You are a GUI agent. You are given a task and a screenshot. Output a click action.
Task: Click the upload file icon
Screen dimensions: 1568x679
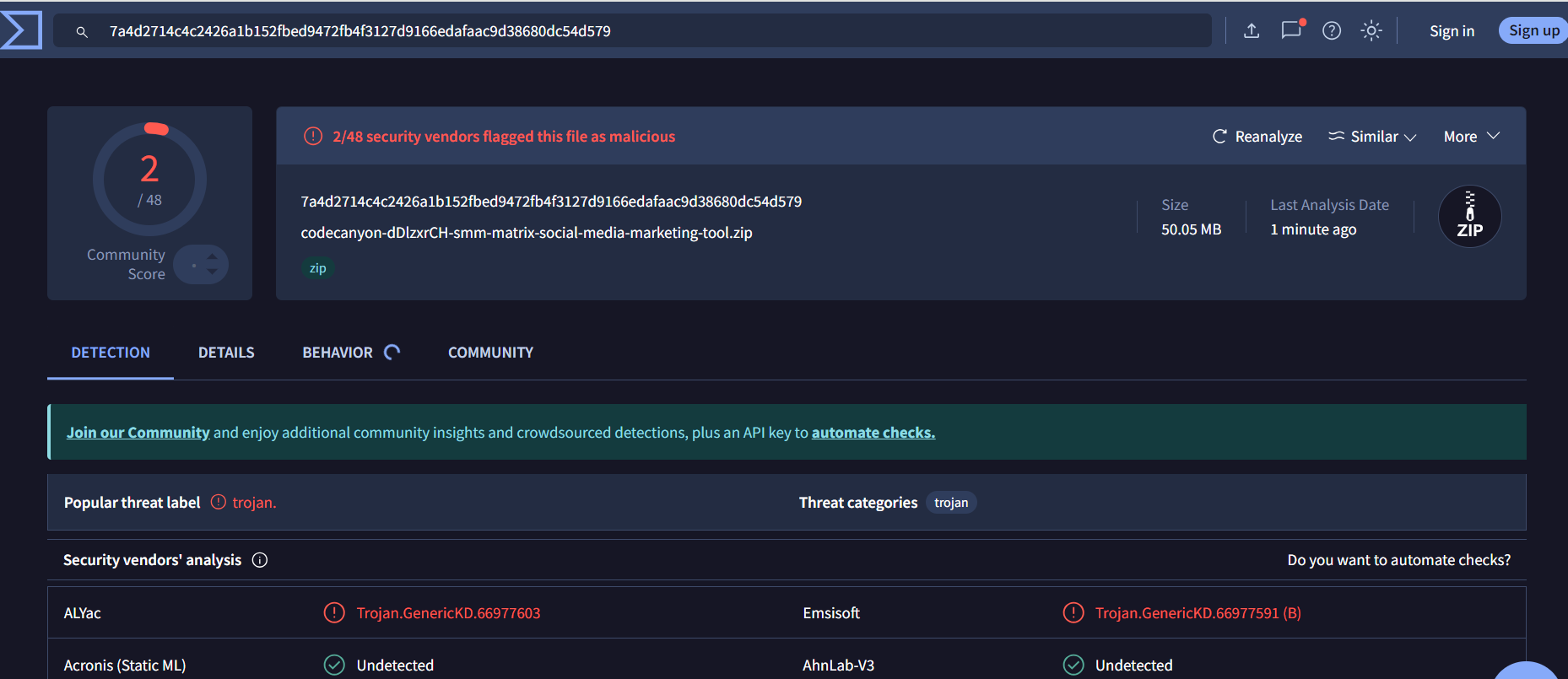1252,31
